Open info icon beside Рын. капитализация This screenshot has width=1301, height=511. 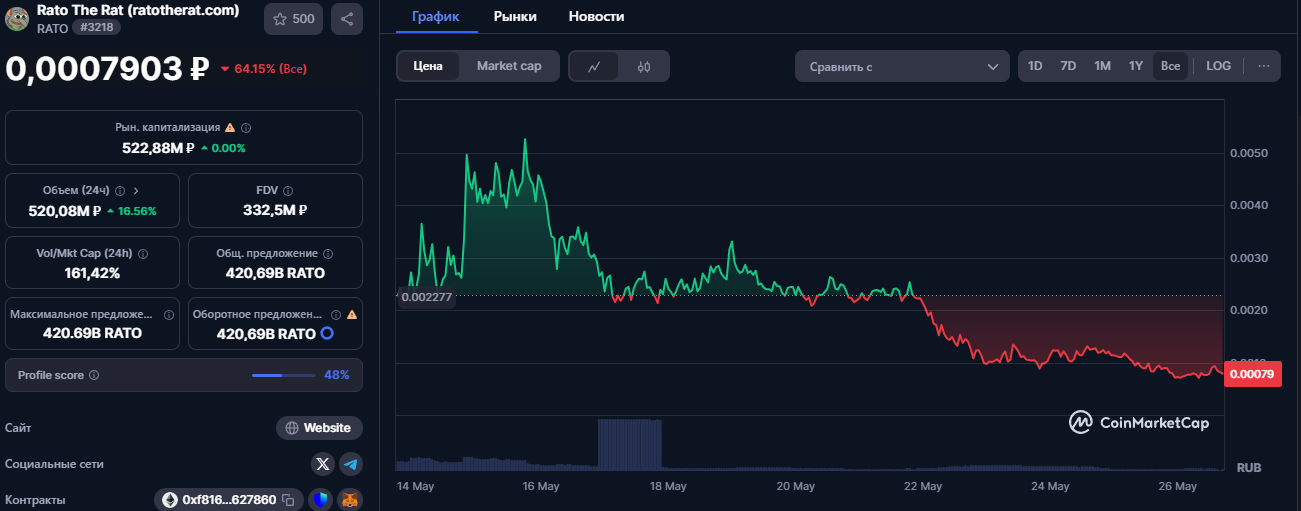[x=246, y=128]
